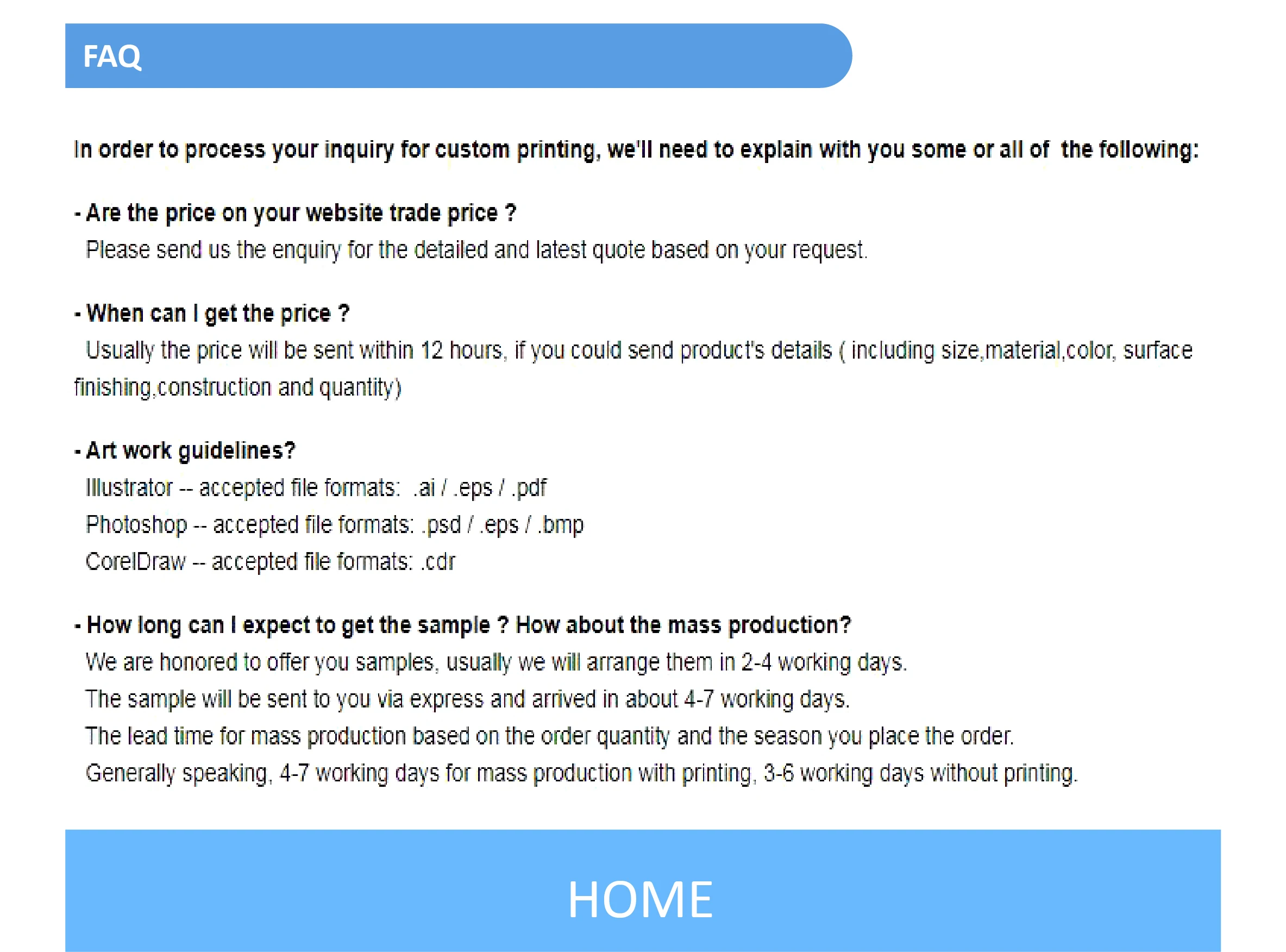
Task: Select the CorelDraw accepted file formats line
Action: [x=270, y=562]
